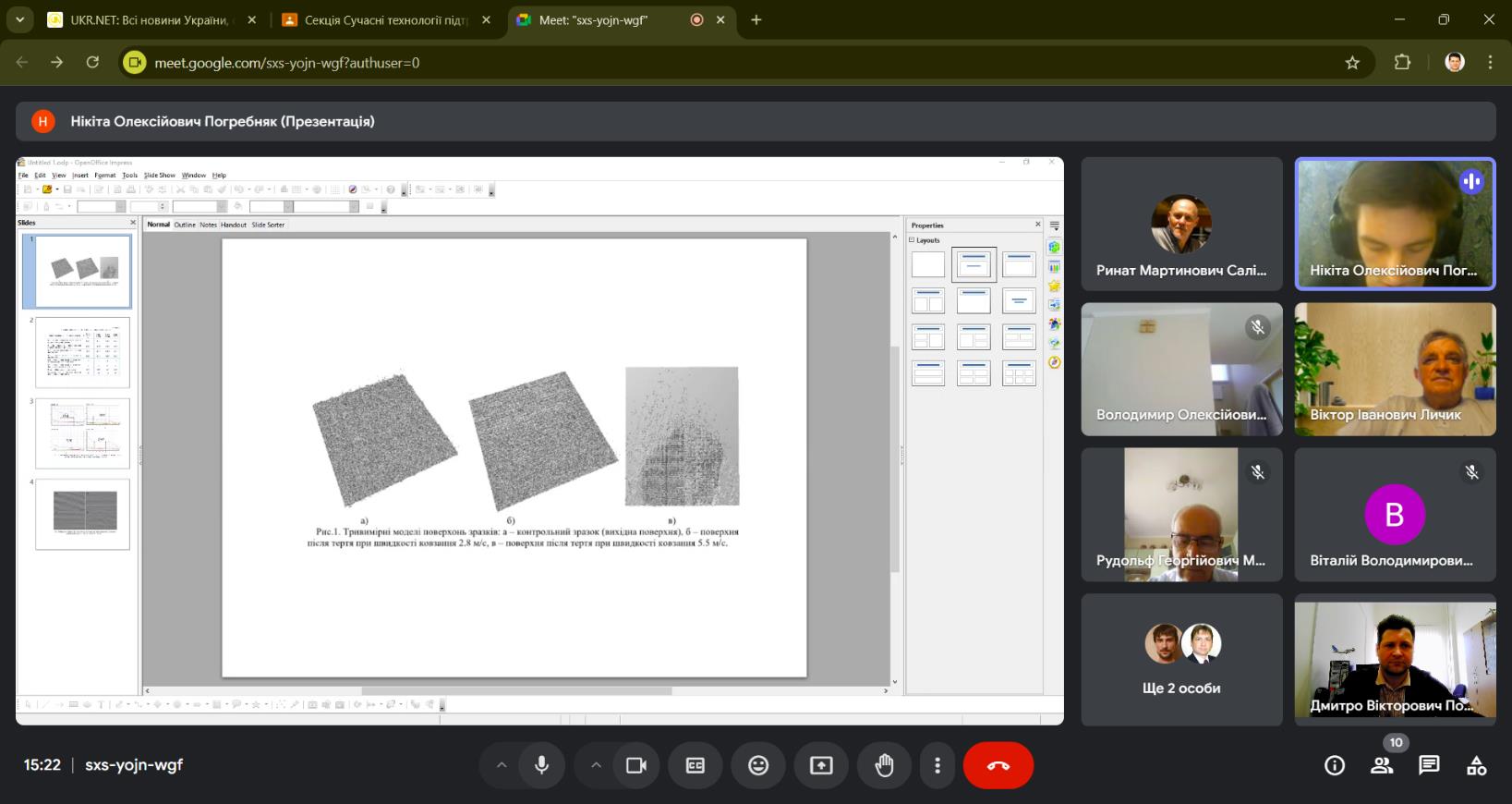The height and width of the screenshot is (804, 1512).
Task: Turn the camera off
Action: [636, 765]
